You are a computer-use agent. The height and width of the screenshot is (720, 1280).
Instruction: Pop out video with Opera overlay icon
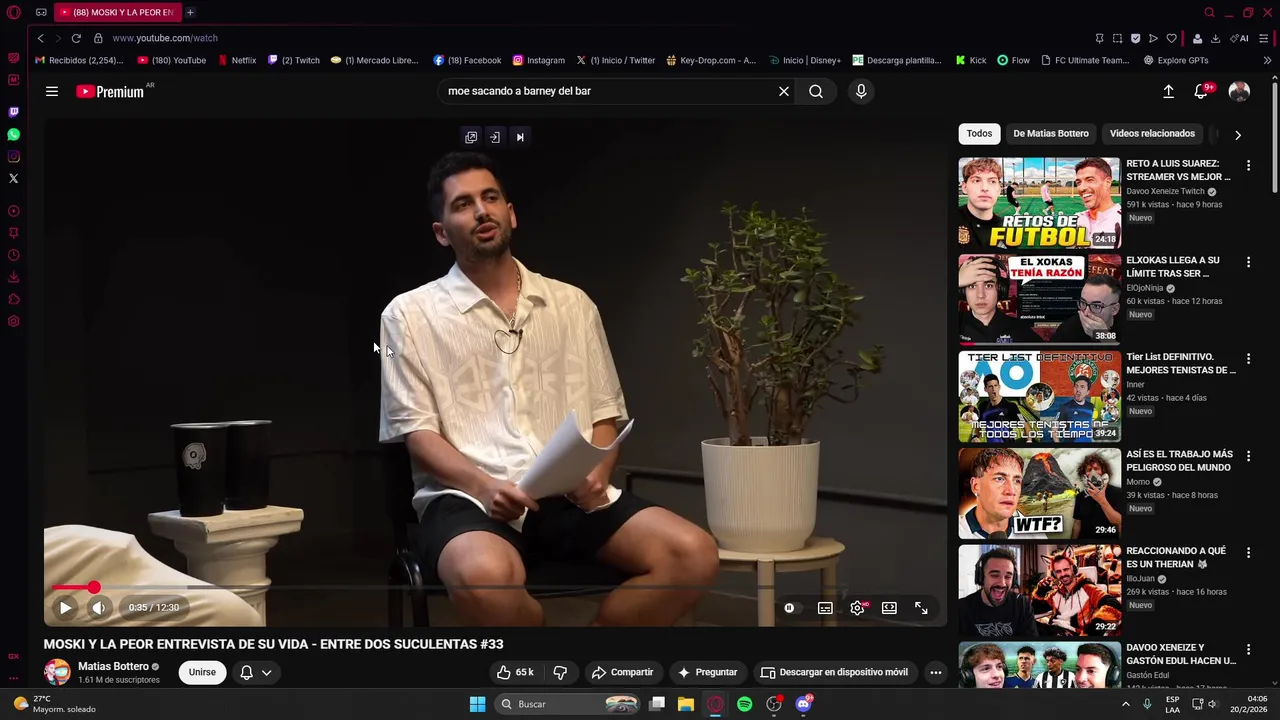pos(471,137)
